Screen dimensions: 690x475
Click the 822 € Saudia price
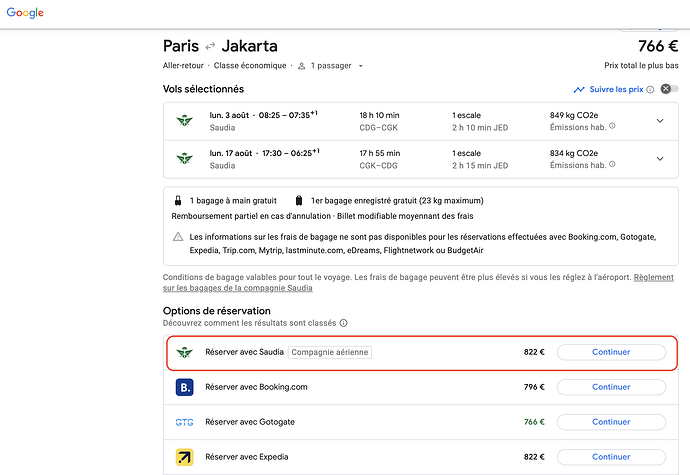(534, 352)
